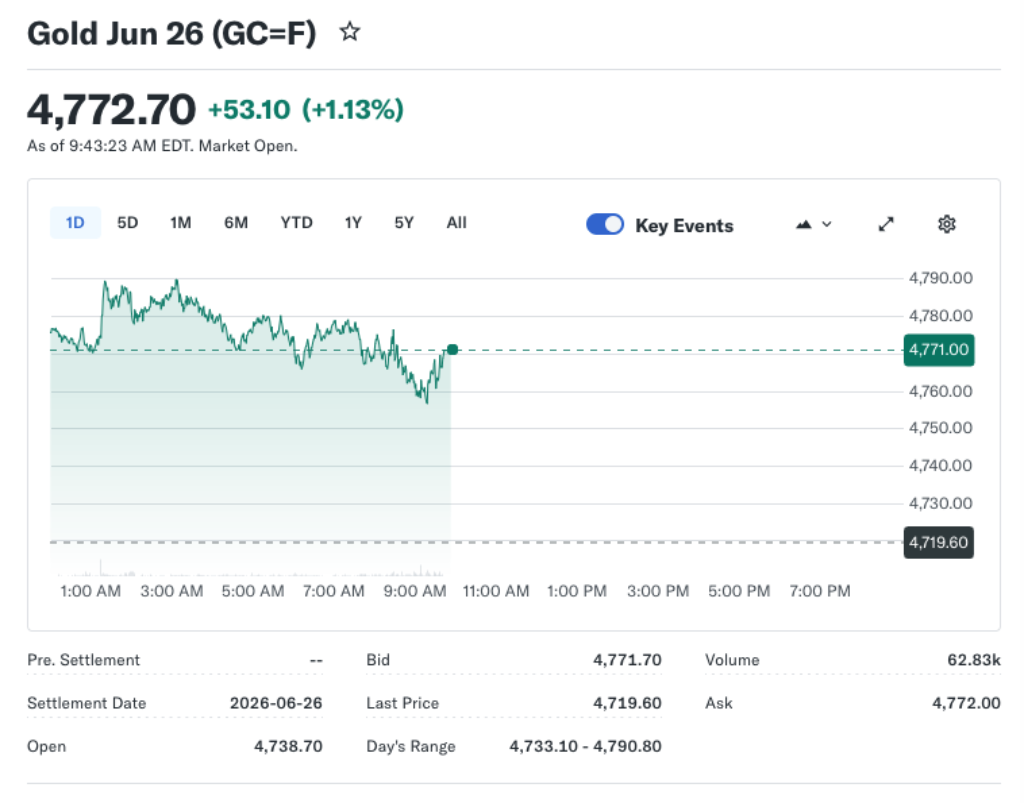Switch to the YTD timeframe tab
Viewport: 1024px width, 803px height.
(296, 223)
